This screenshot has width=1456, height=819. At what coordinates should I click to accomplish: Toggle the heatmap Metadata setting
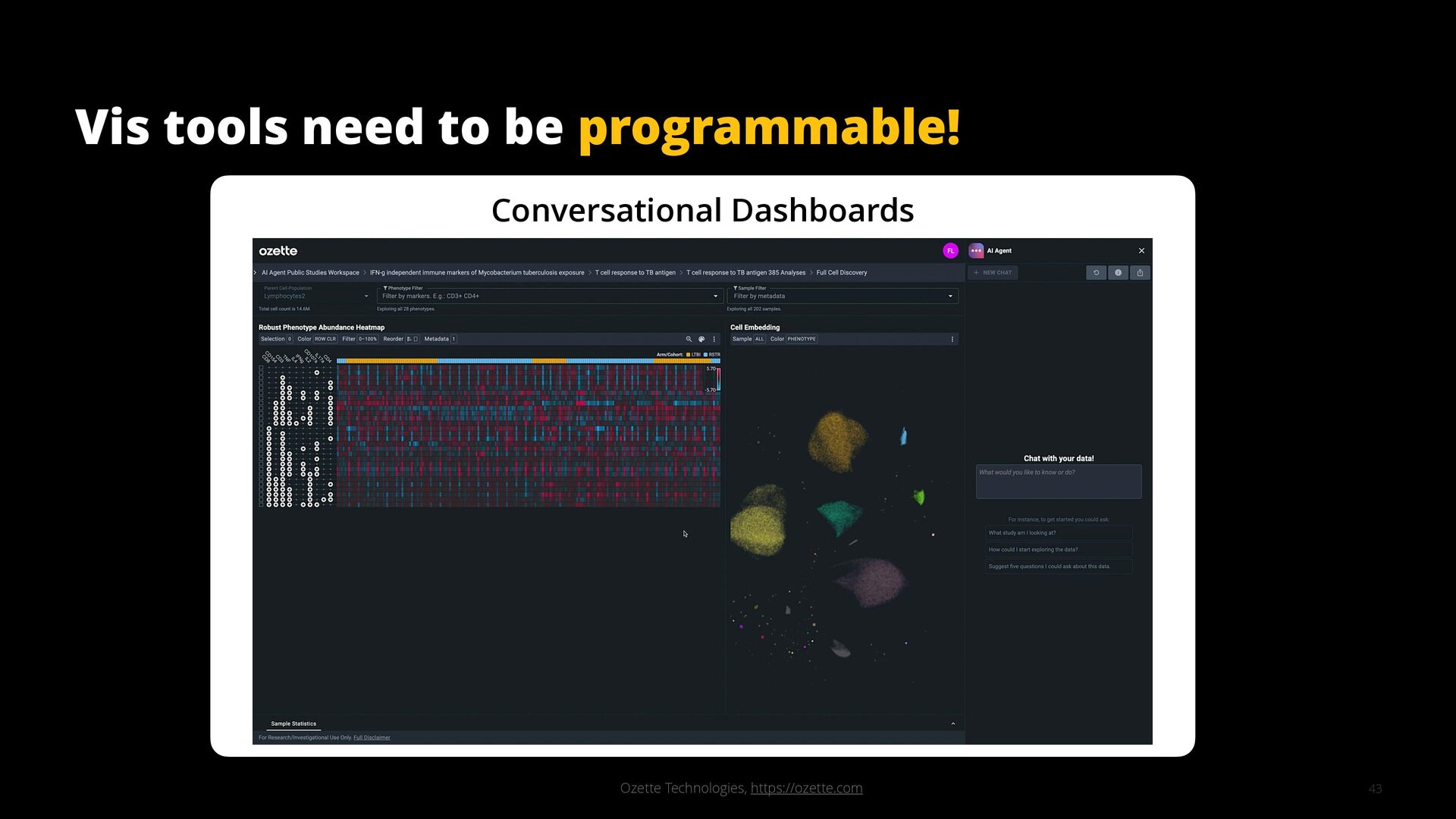(453, 339)
